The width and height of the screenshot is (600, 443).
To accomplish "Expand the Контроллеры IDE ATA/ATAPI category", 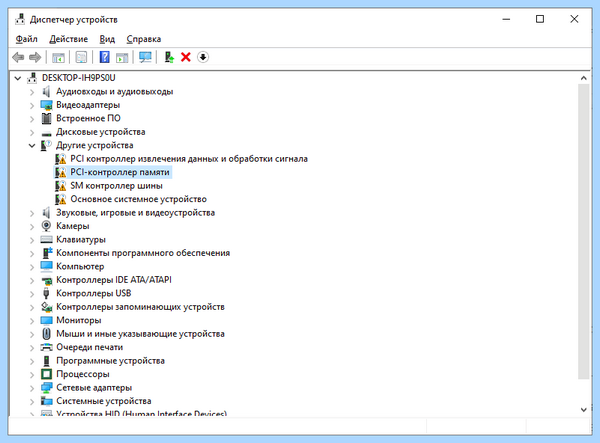I will point(32,280).
